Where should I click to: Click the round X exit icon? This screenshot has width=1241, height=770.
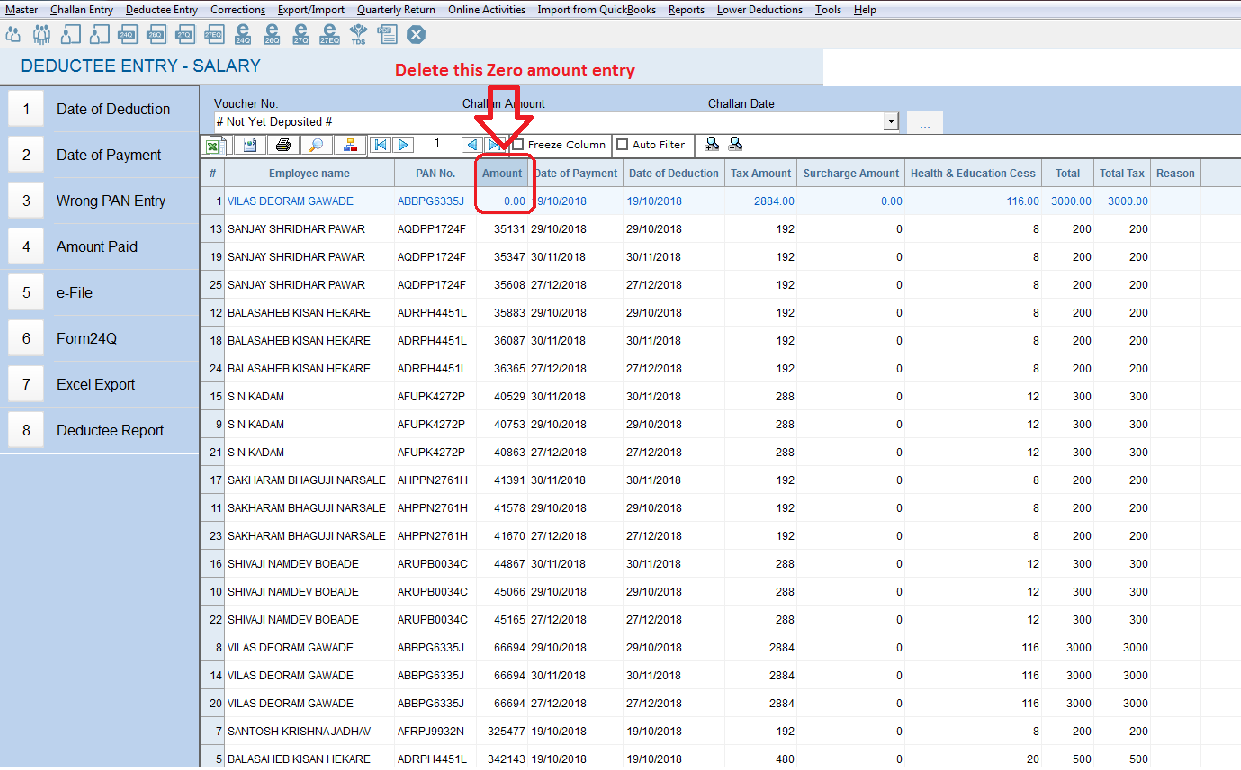click(x=416, y=35)
